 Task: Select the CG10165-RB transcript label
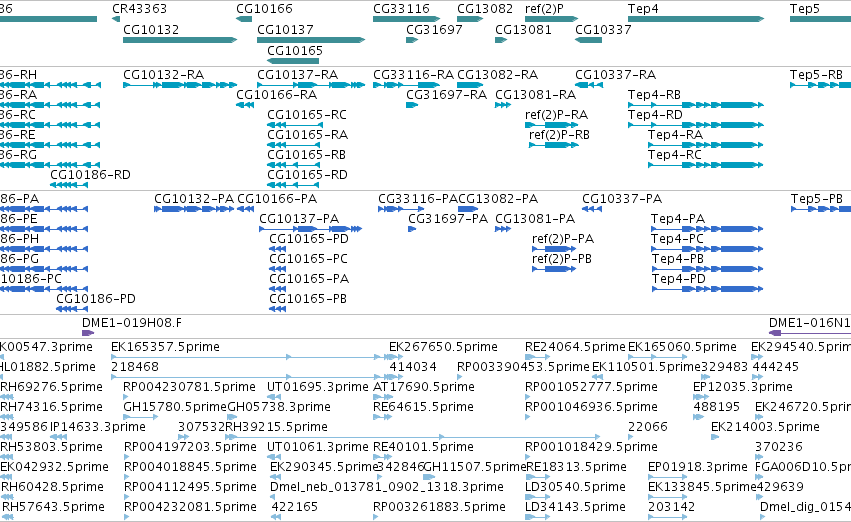pos(307,155)
